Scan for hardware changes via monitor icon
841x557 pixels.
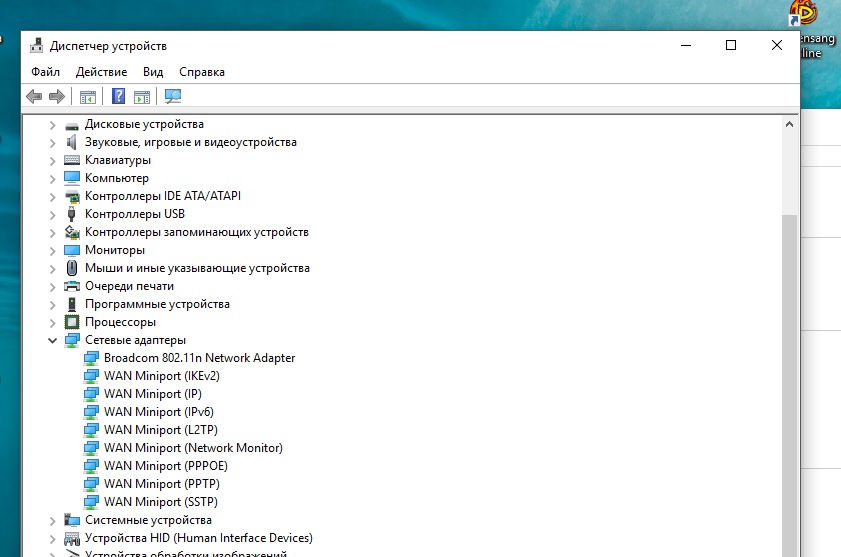[173, 97]
